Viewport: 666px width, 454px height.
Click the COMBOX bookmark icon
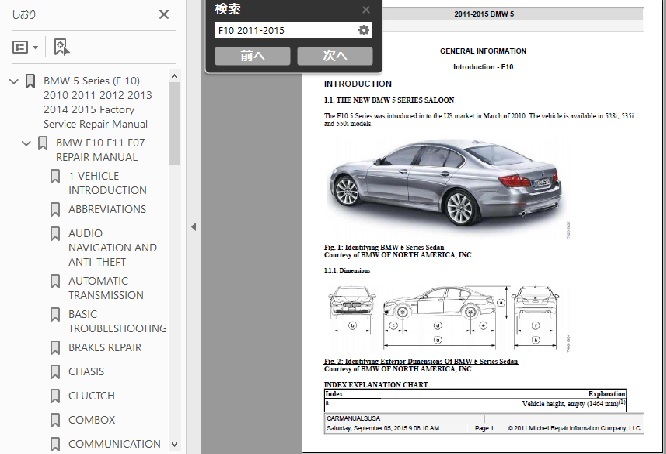[x=55, y=420]
